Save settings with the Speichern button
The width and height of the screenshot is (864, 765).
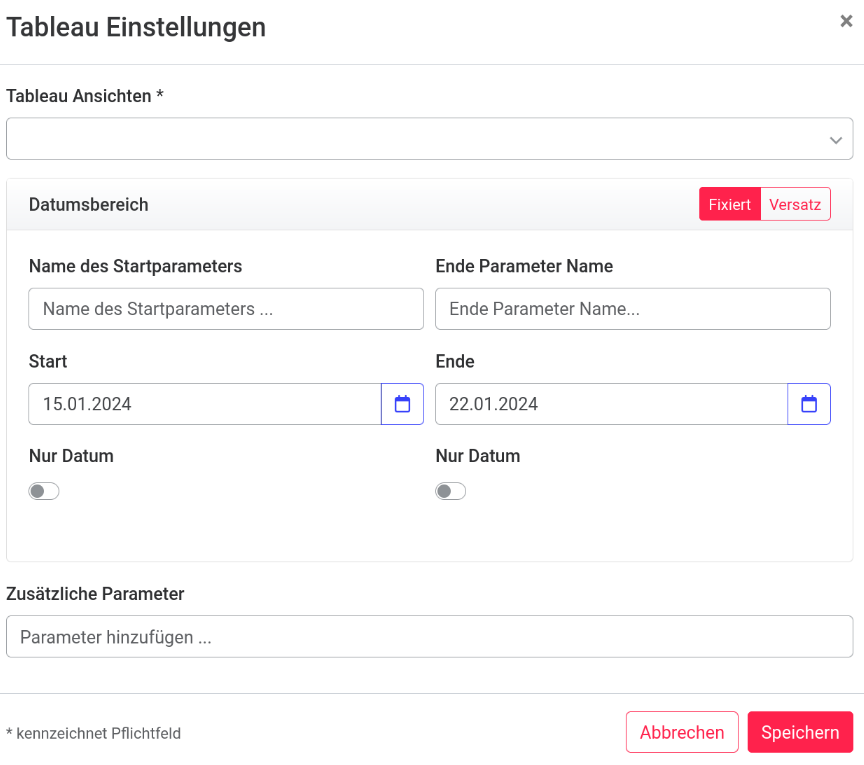pyautogui.click(x=800, y=732)
